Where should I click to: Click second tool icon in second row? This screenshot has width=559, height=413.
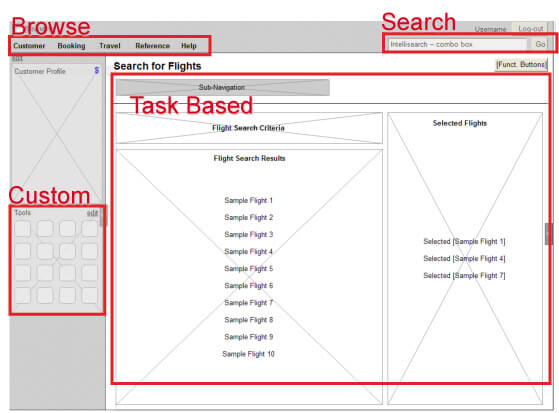click(45, 251)
